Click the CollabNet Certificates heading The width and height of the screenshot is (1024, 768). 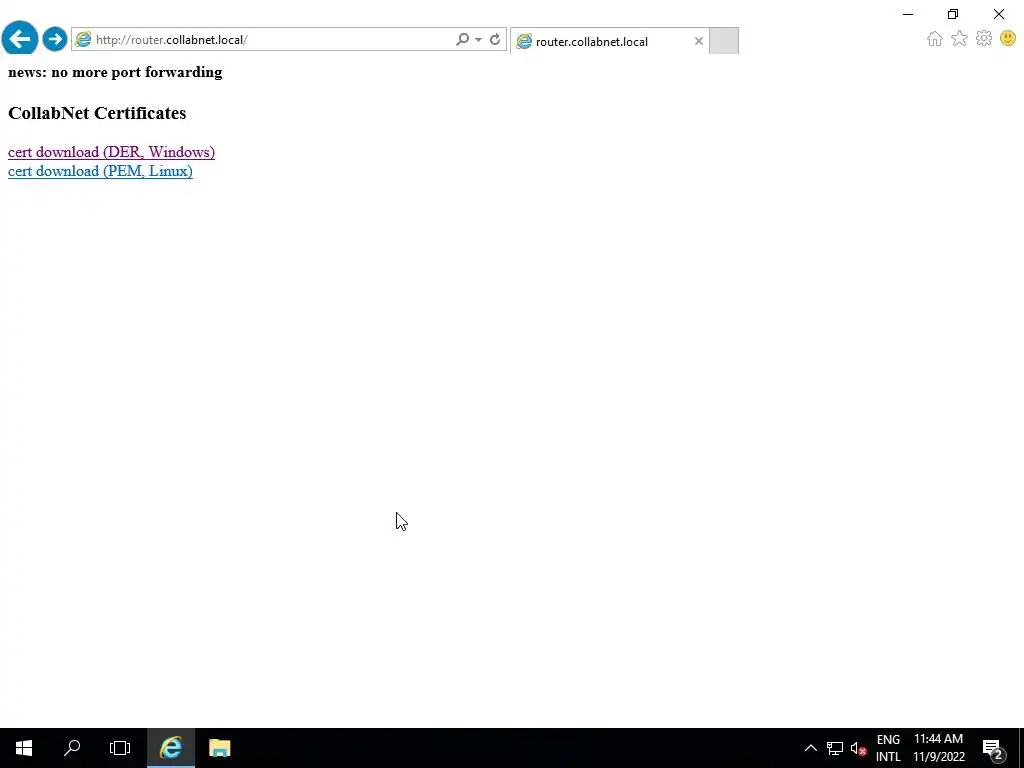97,113
